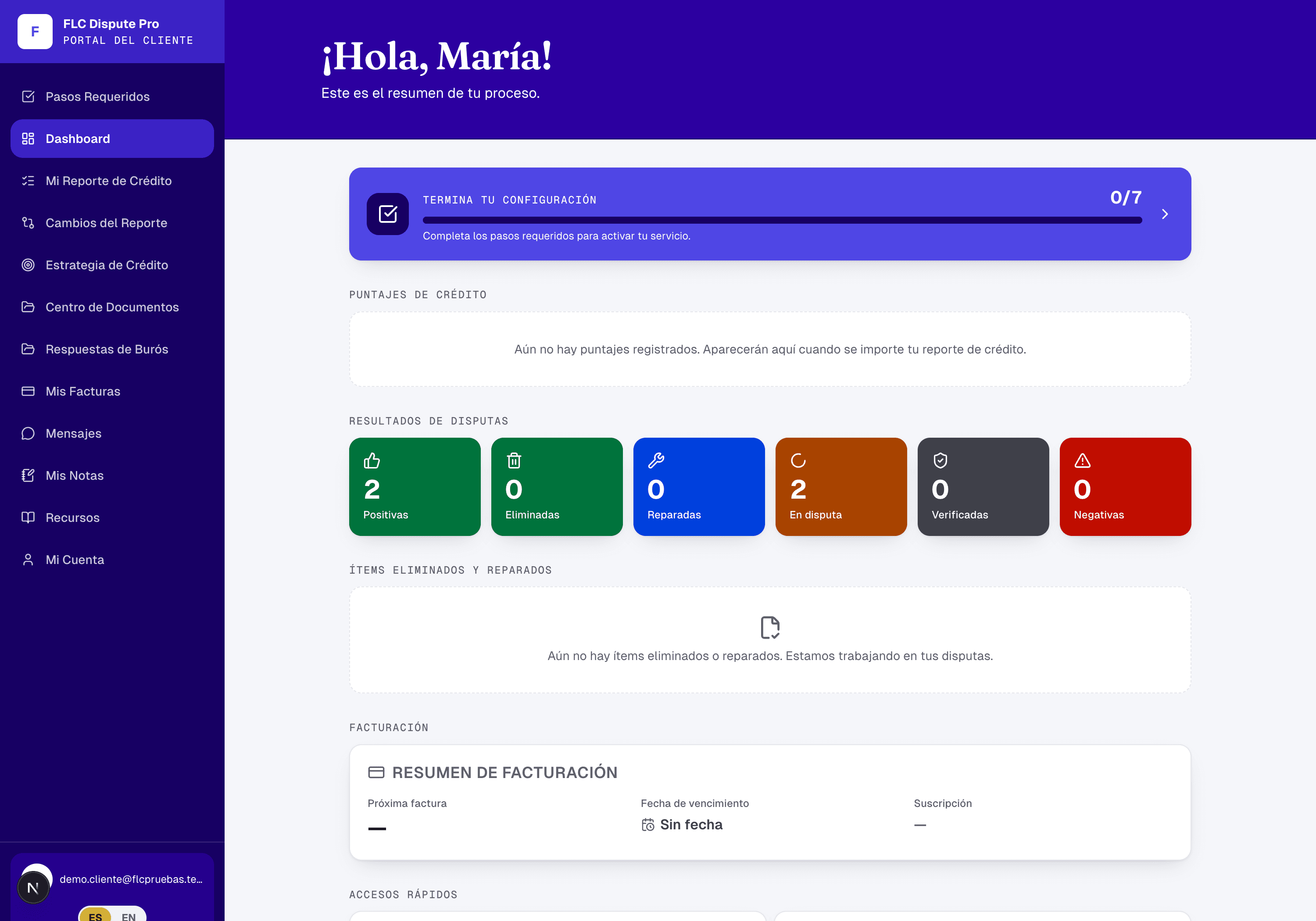Click the Respuestas de Burós folder icon
The image size is (1316, 921).
28,349
